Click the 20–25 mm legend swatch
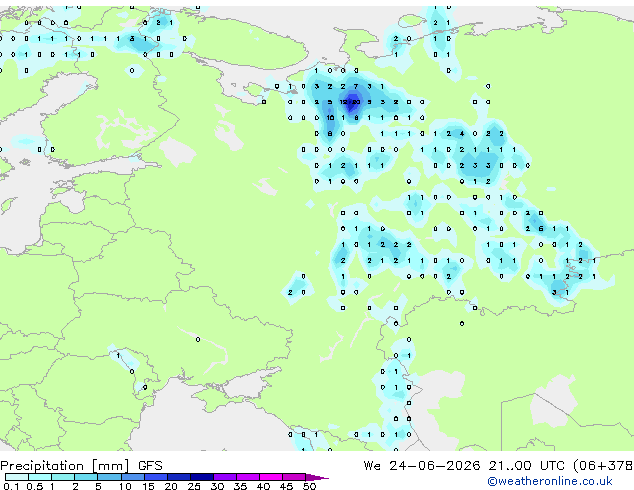The image size is (634, 490). click(x=178, y=477)
